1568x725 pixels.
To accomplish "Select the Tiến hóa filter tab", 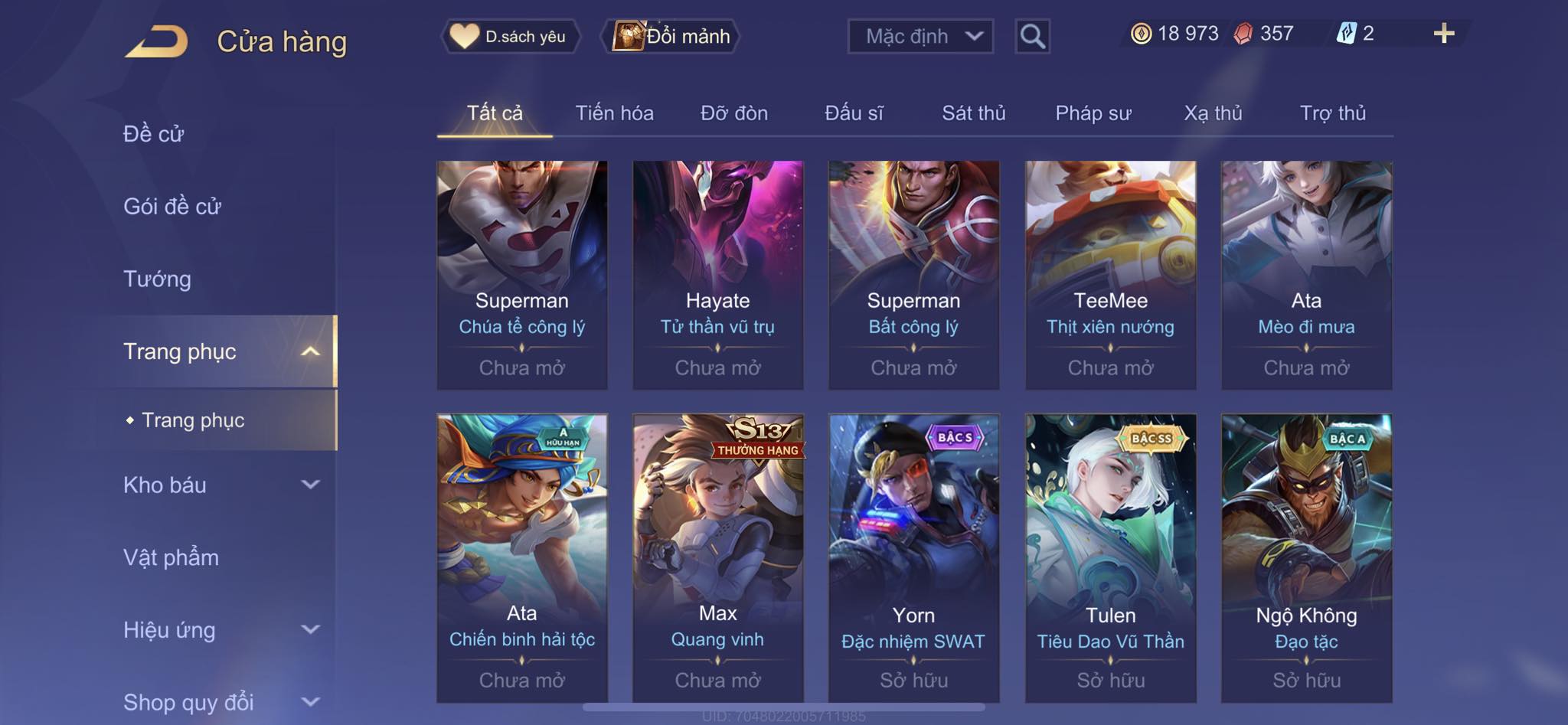I will pos(614,113).
